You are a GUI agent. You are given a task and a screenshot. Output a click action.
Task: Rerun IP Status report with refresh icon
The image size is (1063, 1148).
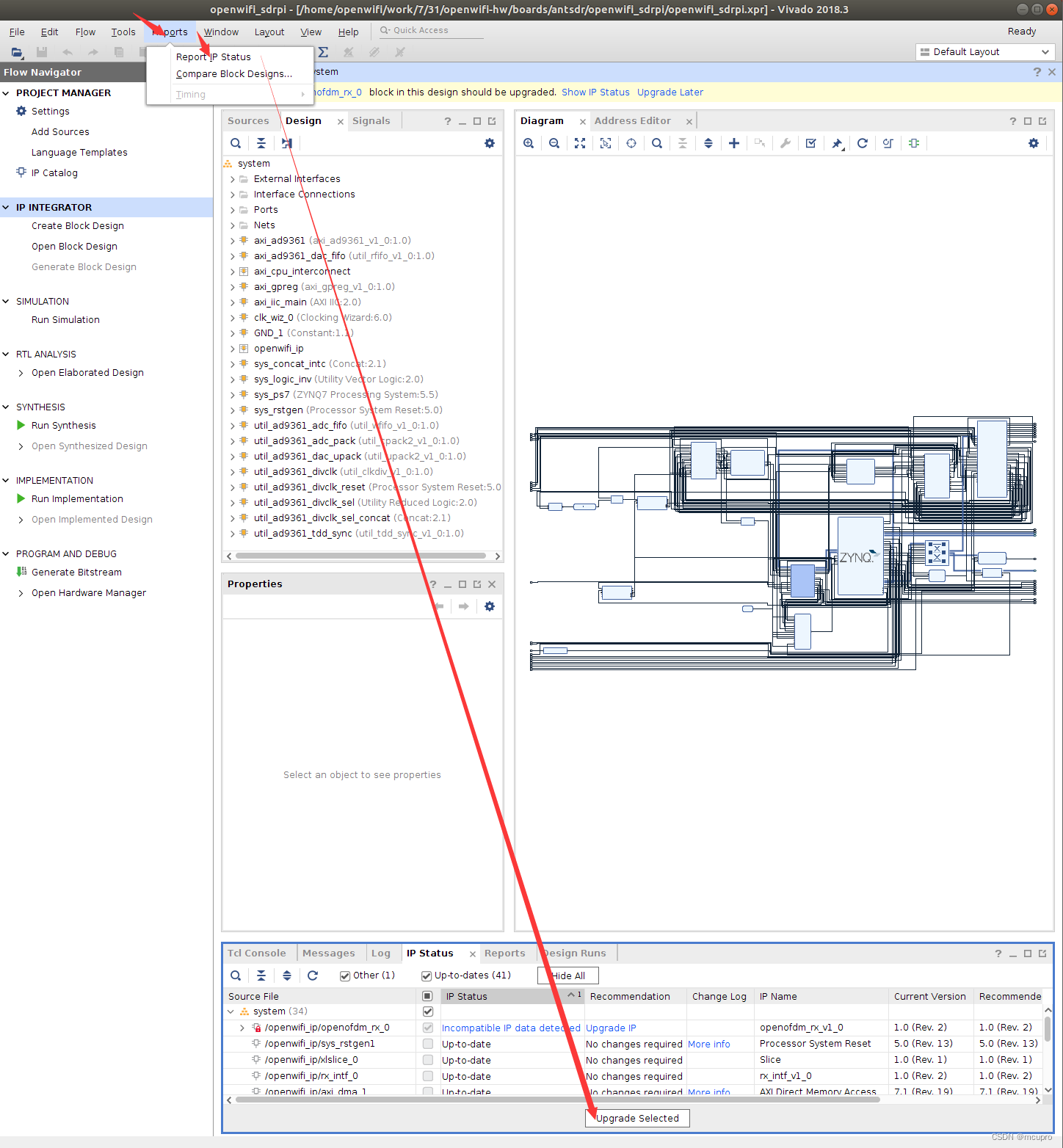(313, 976)
